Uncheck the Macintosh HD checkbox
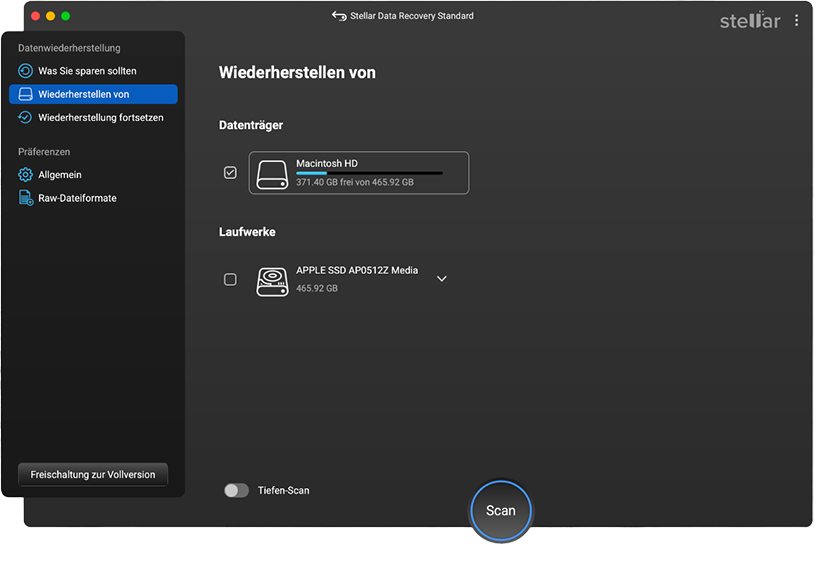831x561 pixels. coord(231,173)
